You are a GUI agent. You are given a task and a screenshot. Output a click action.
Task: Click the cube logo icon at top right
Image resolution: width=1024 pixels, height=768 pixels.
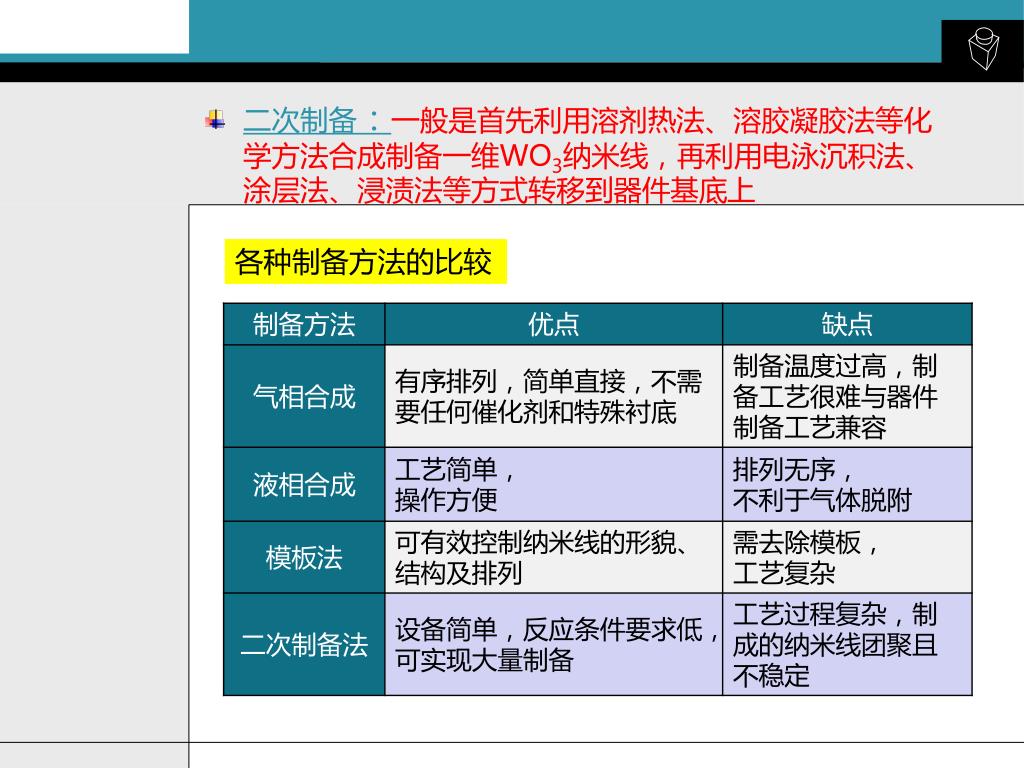[984, 48]
